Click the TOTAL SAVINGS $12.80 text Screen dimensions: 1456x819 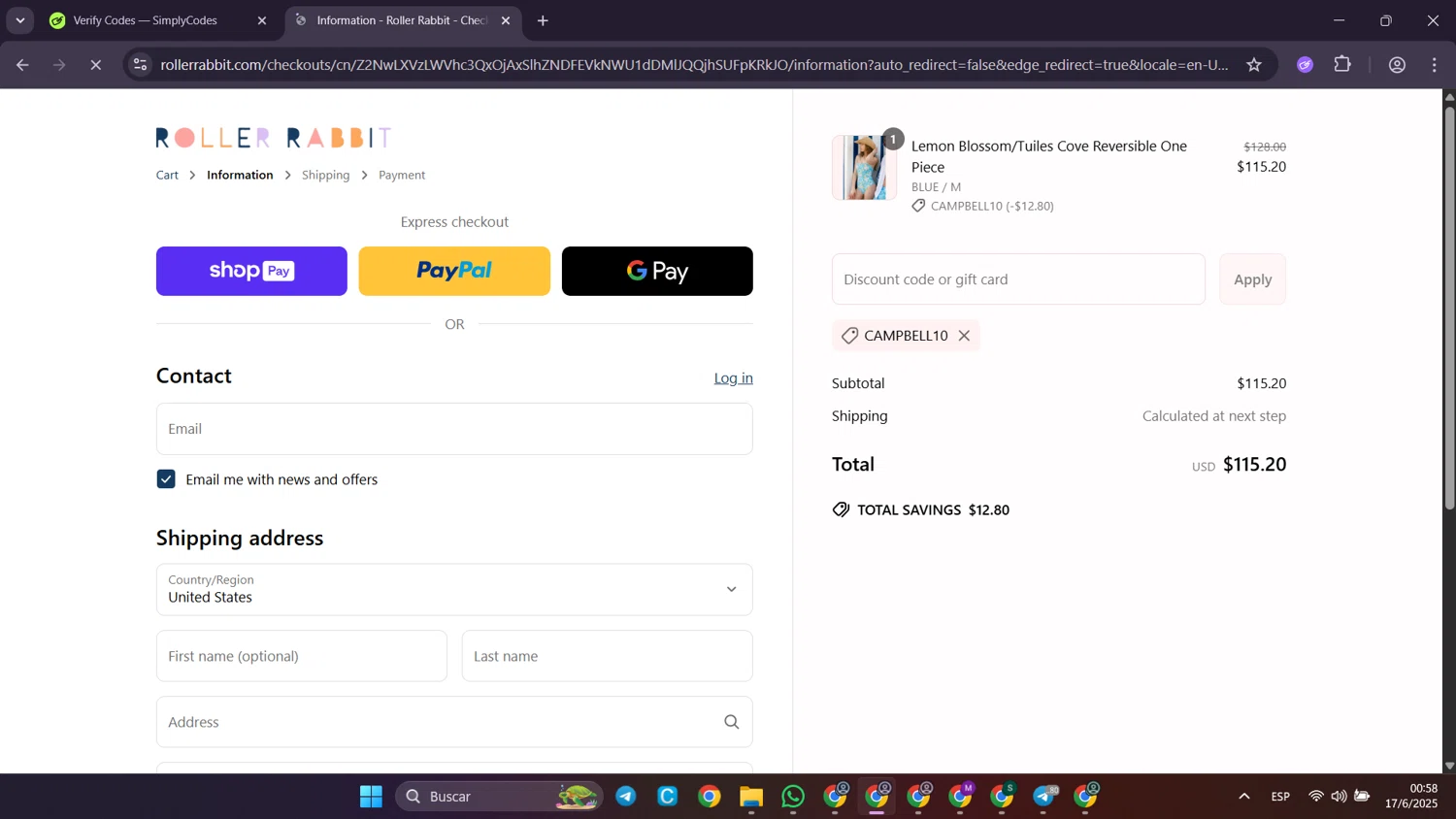point(933,510)
